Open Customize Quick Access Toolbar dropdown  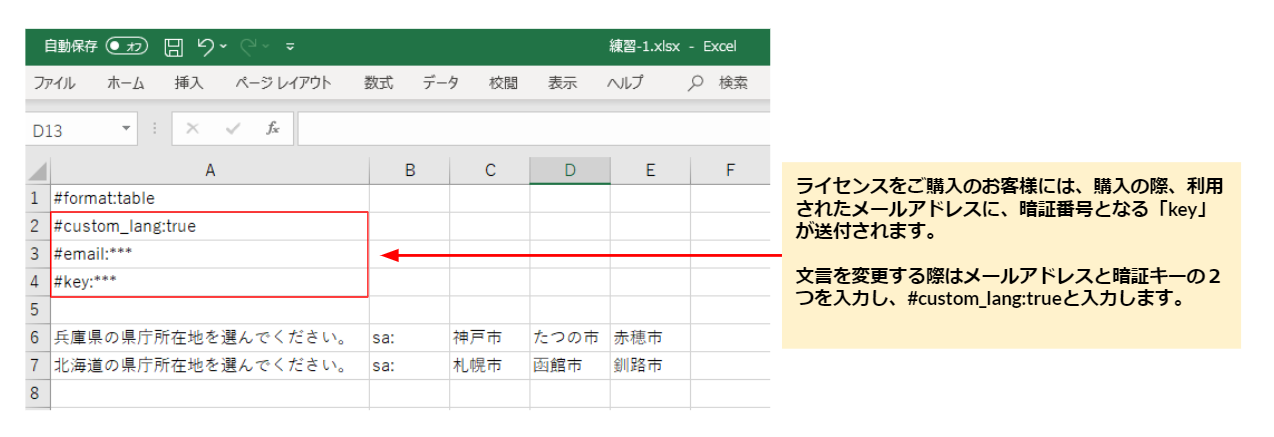tap(290, 46)
